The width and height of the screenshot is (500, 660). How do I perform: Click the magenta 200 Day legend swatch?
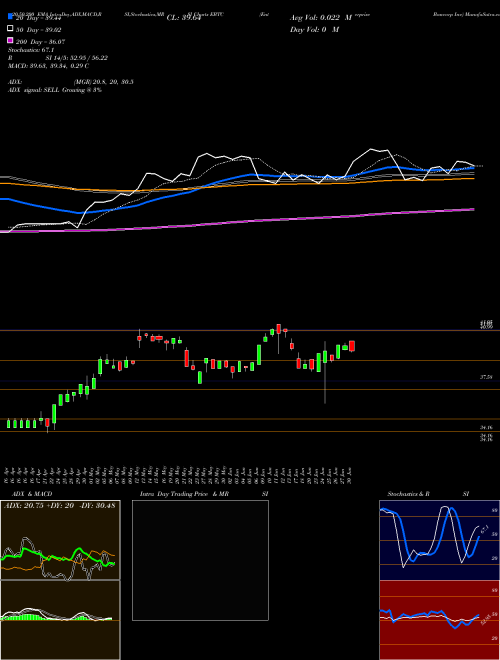(x=10, y=41)
